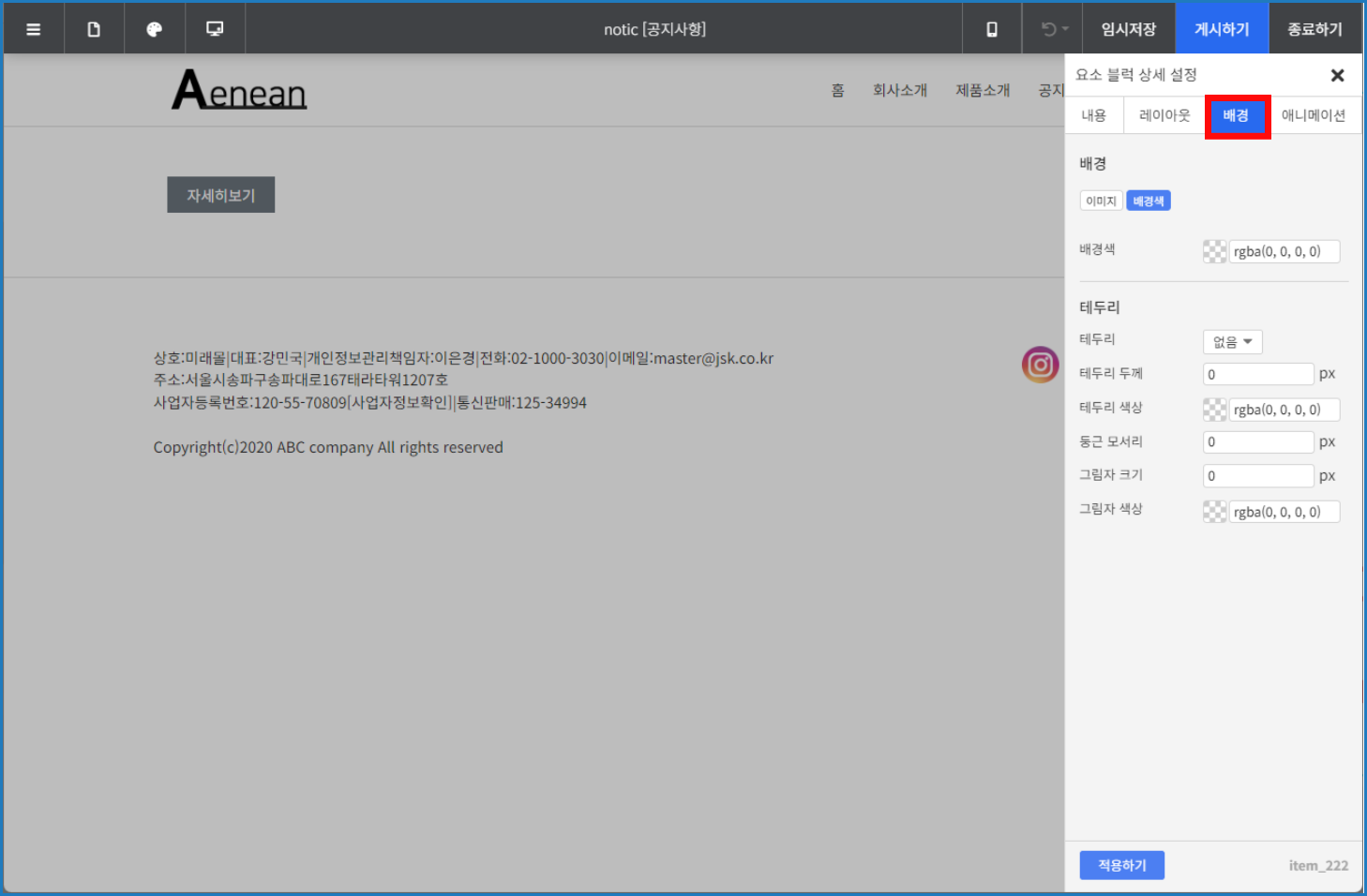Screen dimensions: 1367x896
Task: Expand the 테두리 border style dropdown
Action: pyautogui.click(x=1232, y=342)
